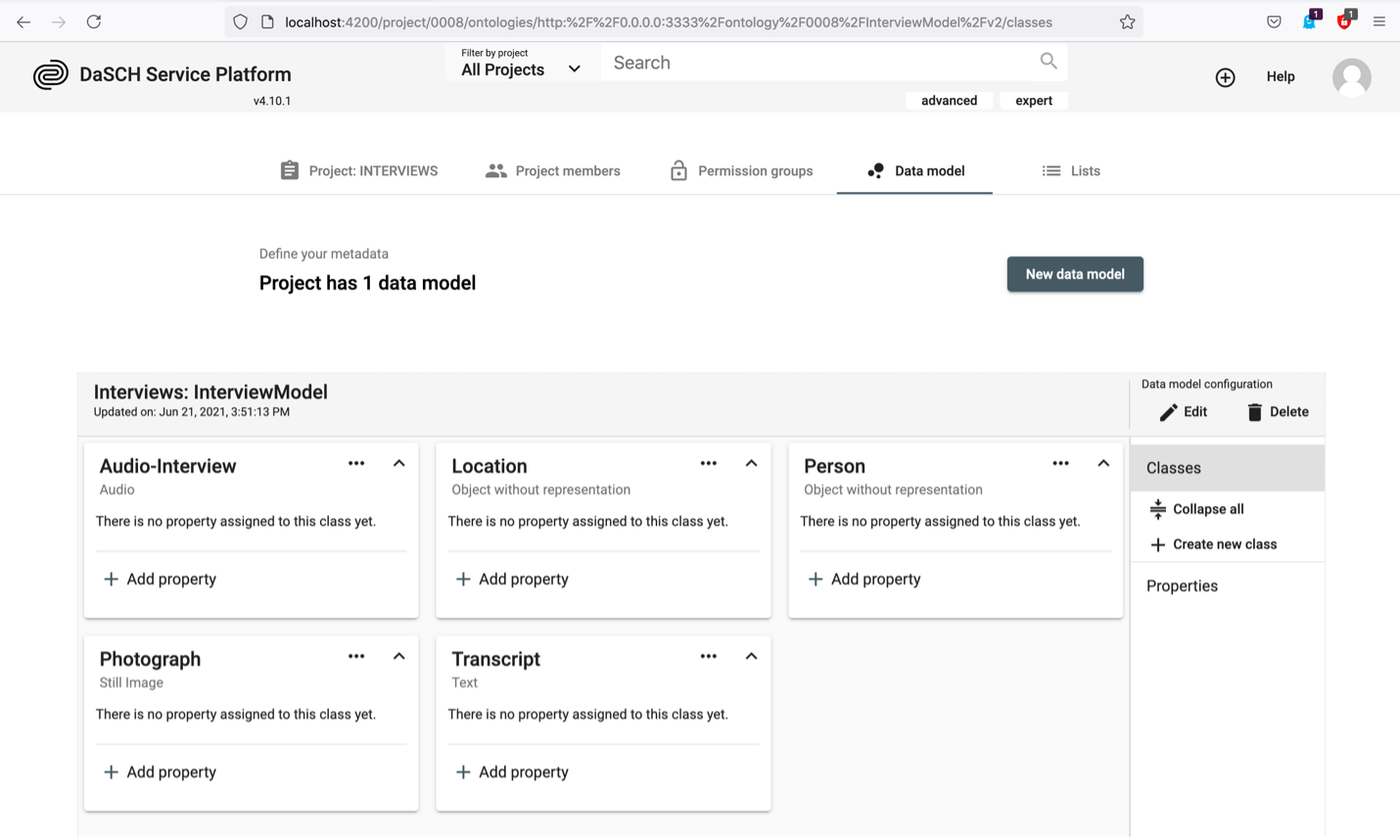Viewport: 1400px width, 840px height.
Task: Open the advanced search panel
Action: [949, 100]
